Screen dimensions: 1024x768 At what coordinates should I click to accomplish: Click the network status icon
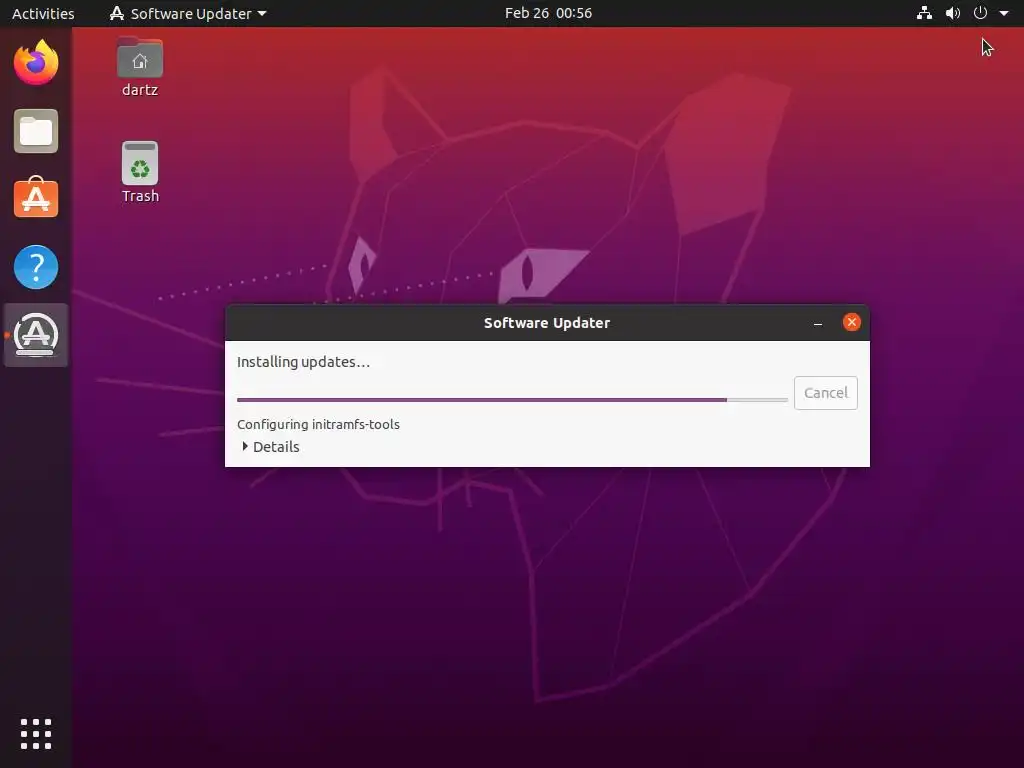[924, 13]
